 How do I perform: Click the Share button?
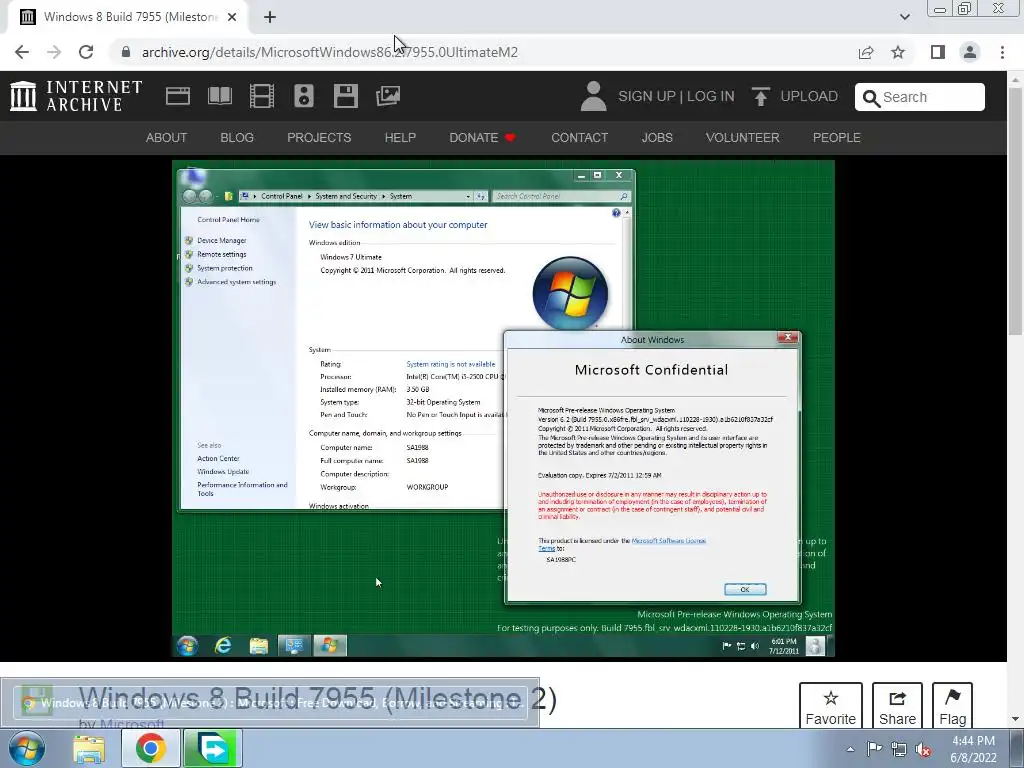[x=897, y=707]
